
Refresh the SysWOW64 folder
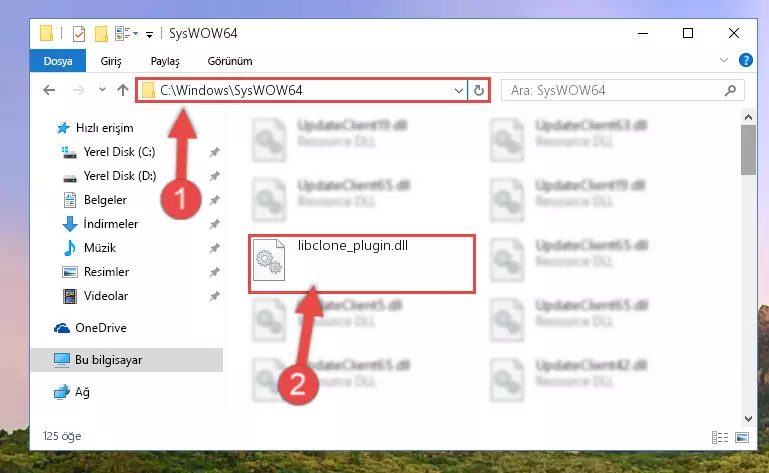[x=479, y=91]
